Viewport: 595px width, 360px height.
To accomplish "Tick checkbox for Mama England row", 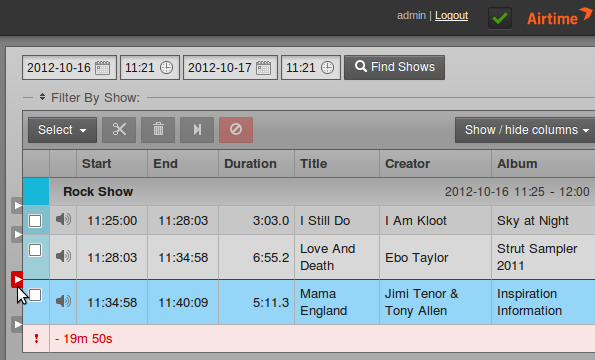I will pyautogui.click(x=35, y=295).
